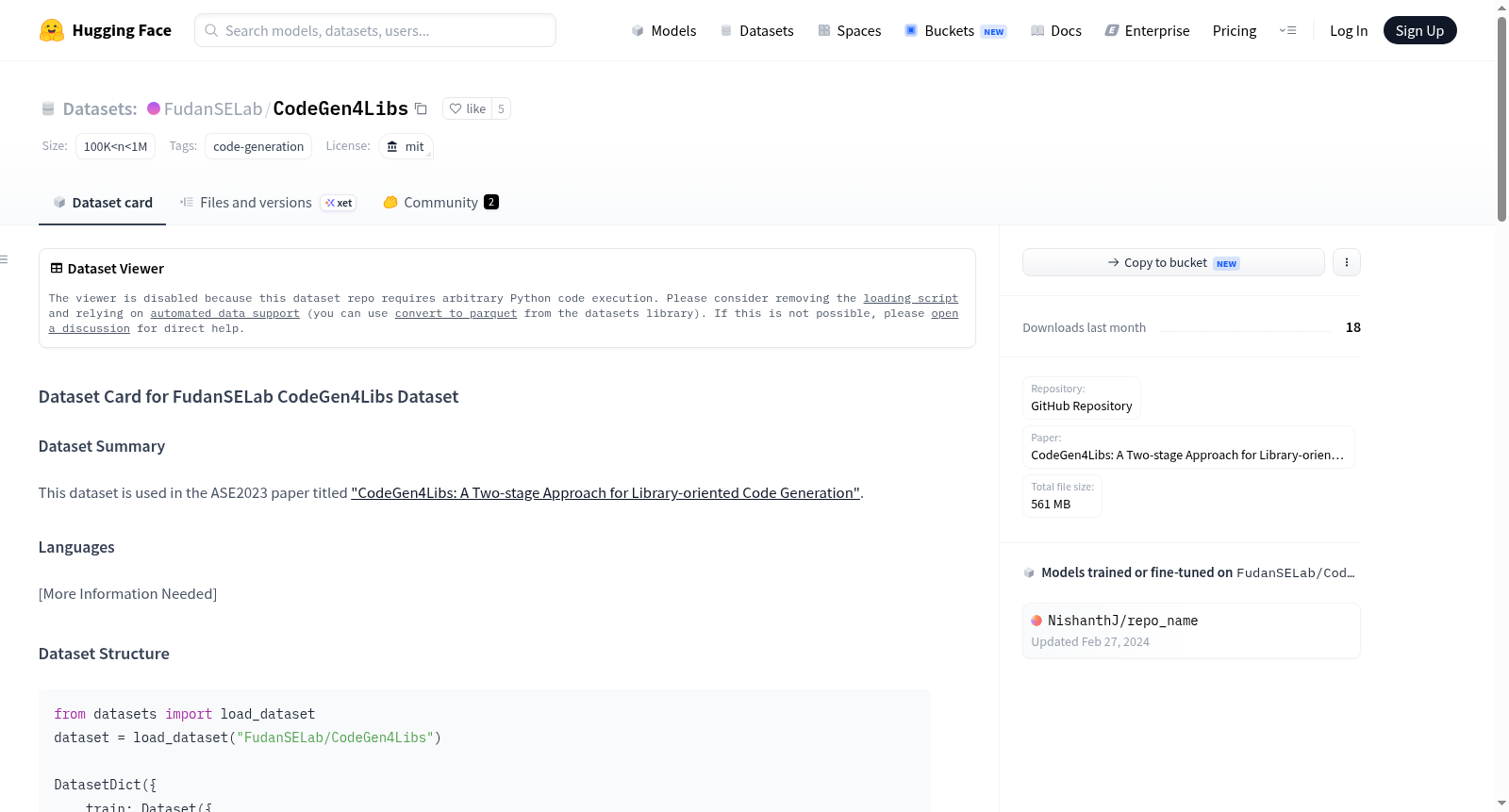The height and width of the screenshot is (812, 1509).
Task: Click the Community tab emoji icon
Action: click(x=390, y=202)
